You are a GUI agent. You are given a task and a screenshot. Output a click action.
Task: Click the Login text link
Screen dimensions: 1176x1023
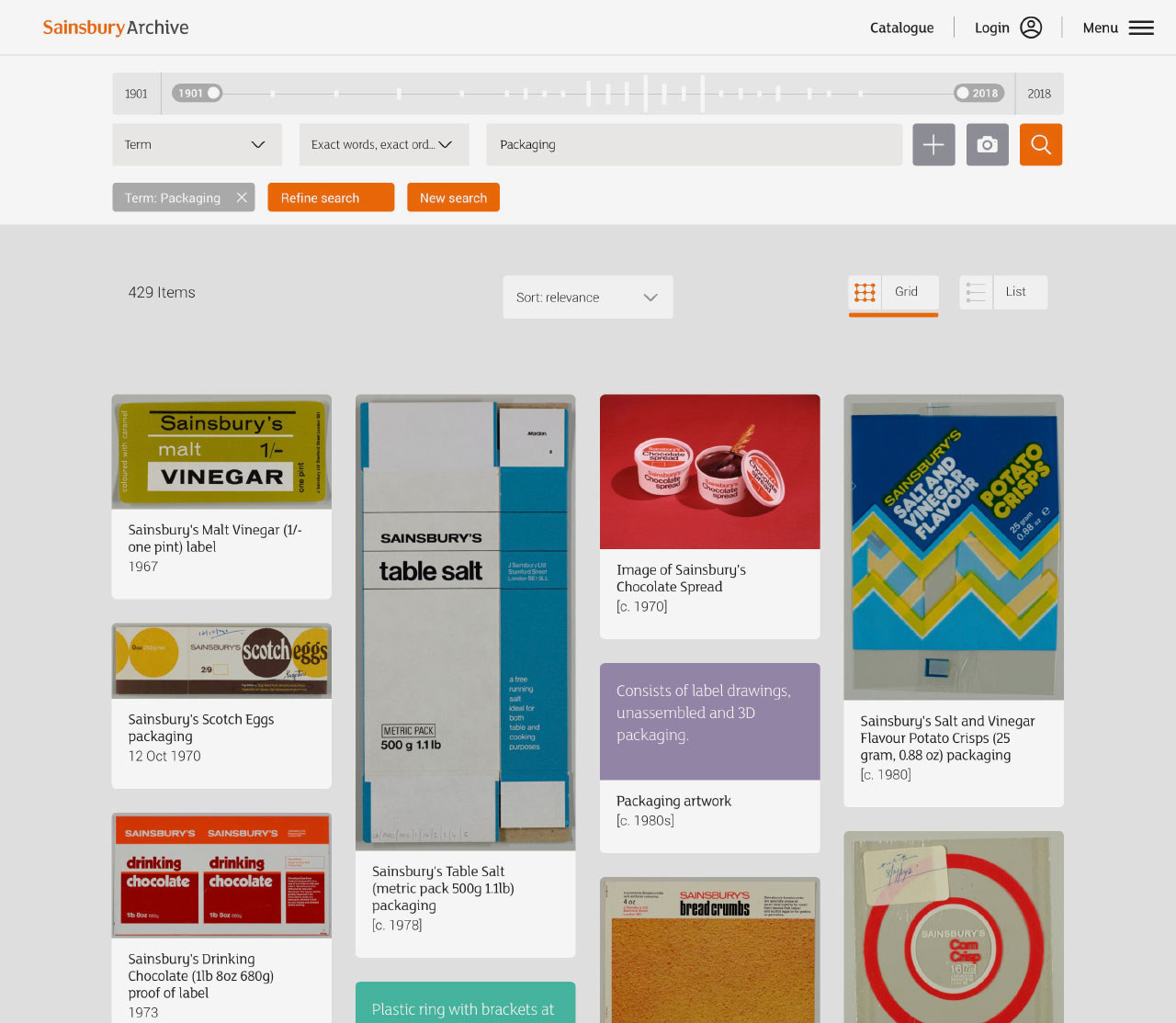[992, 28]
